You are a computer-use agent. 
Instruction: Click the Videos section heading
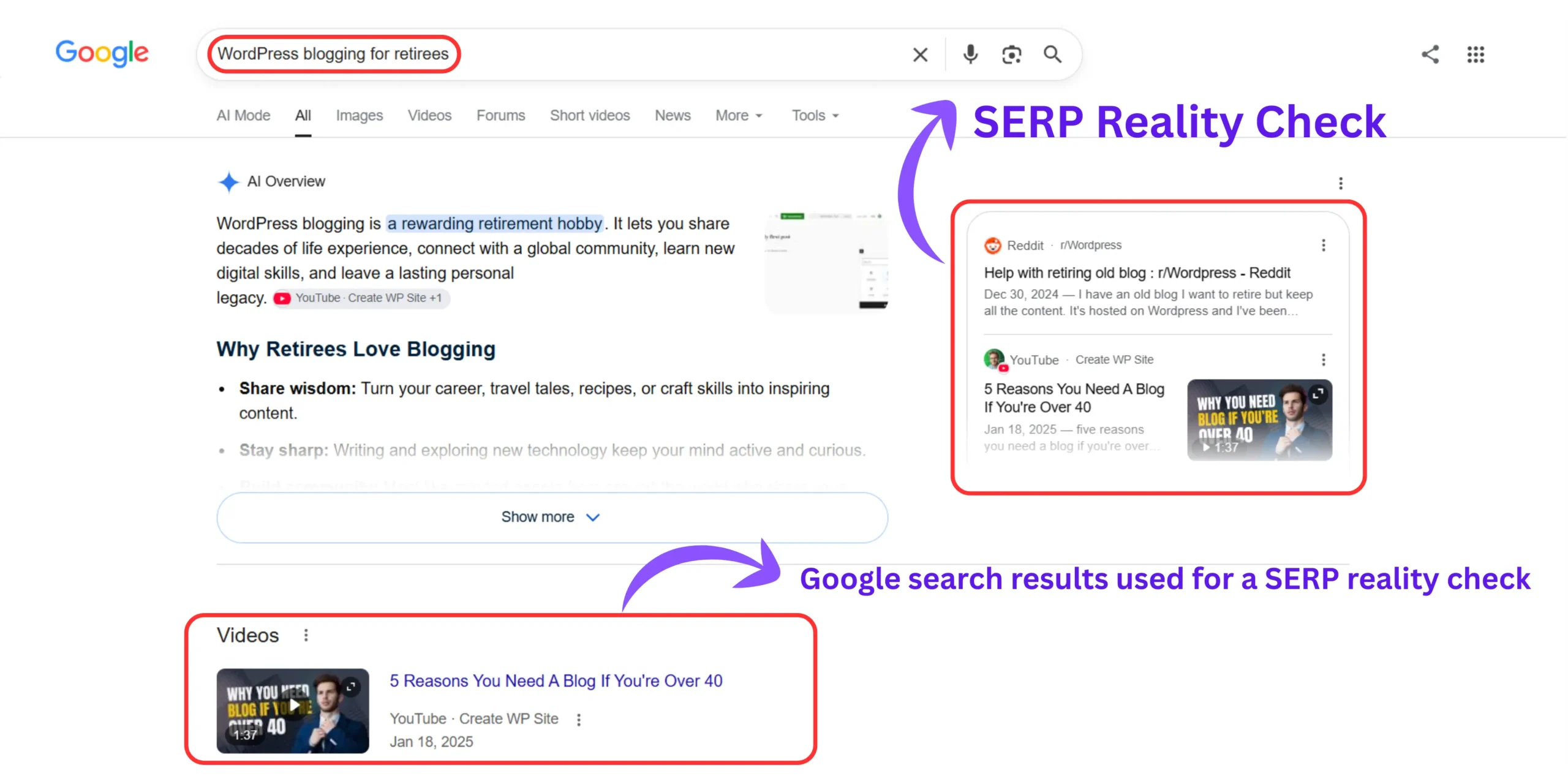247,635
